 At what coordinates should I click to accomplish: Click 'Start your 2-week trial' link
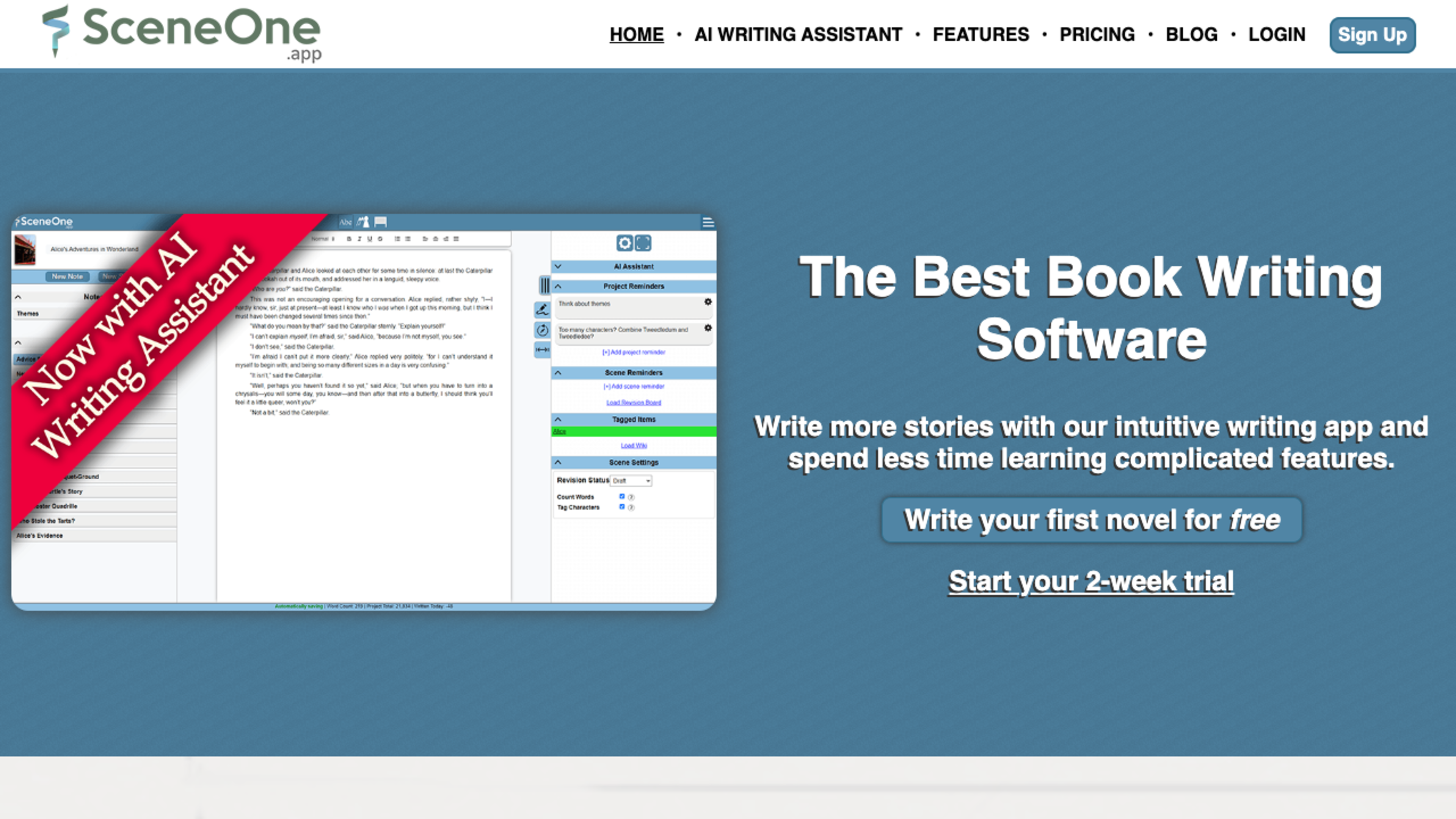pyautogui.click(x=1090, y=582)
